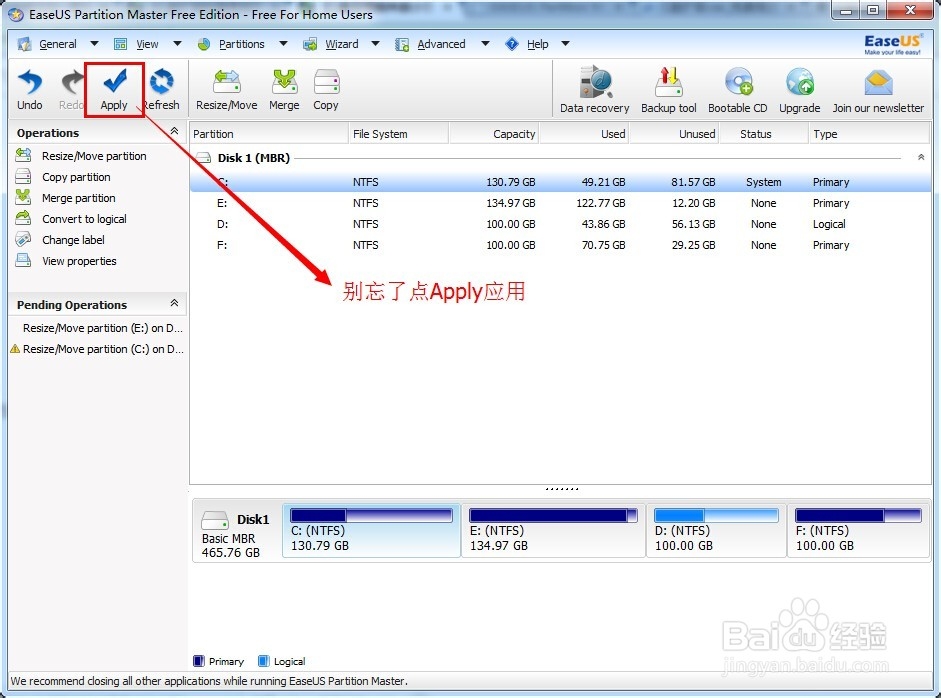Select pending Resize/Move partition (E:) entry
Screen dimensions: 941x698
coord(103,328)
